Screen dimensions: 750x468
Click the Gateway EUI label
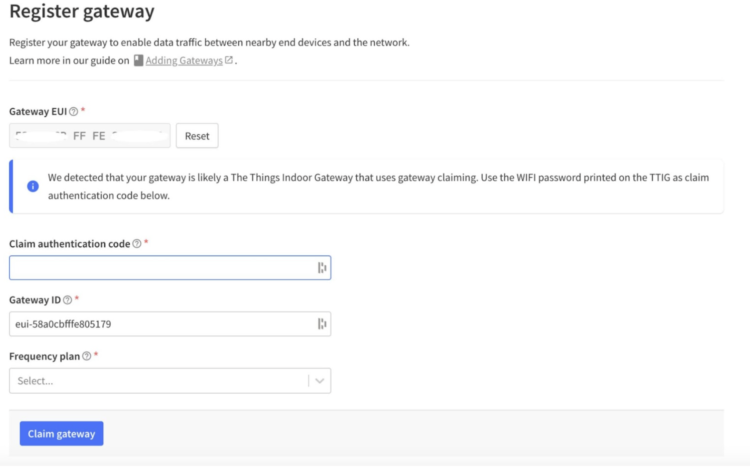(x=38, y=111)
